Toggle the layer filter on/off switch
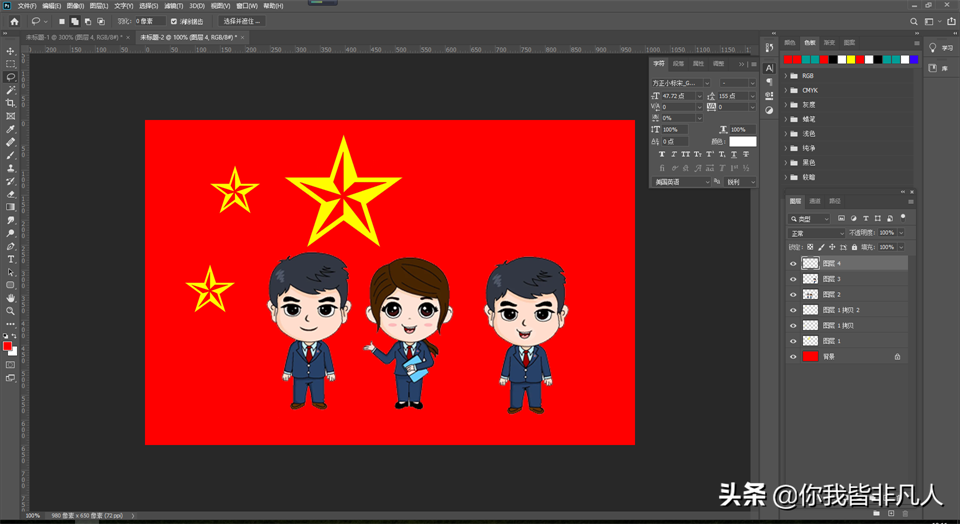960x524 pixels. pos(903,217)
